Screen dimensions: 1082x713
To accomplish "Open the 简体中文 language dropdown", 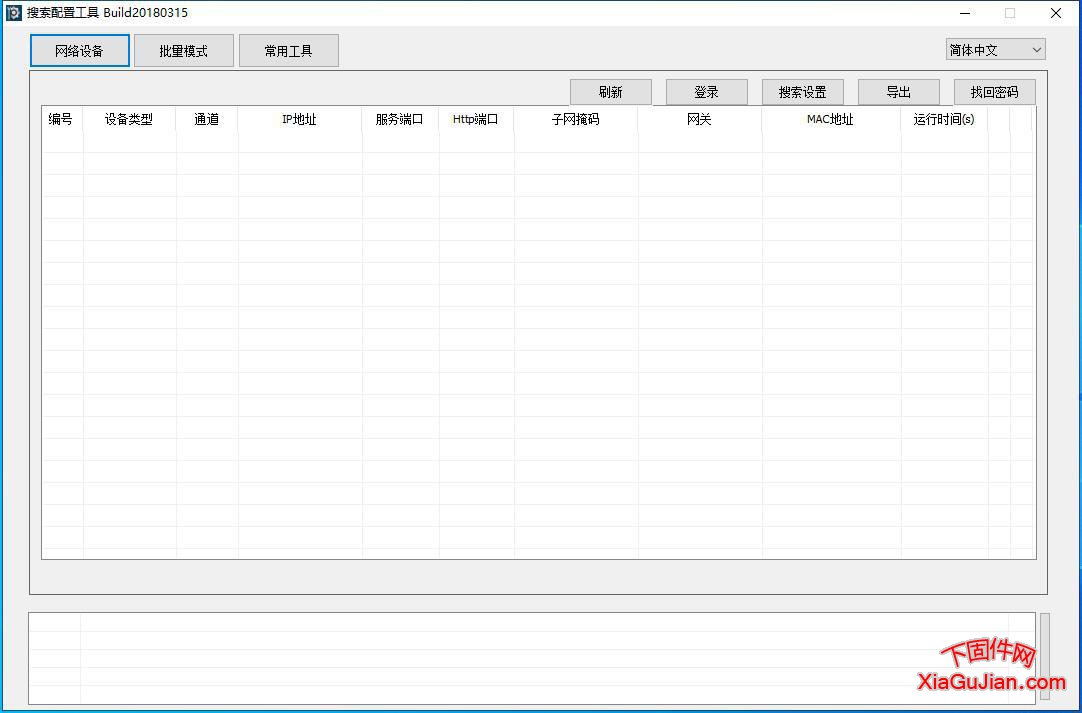I will [x=995, y=48].
